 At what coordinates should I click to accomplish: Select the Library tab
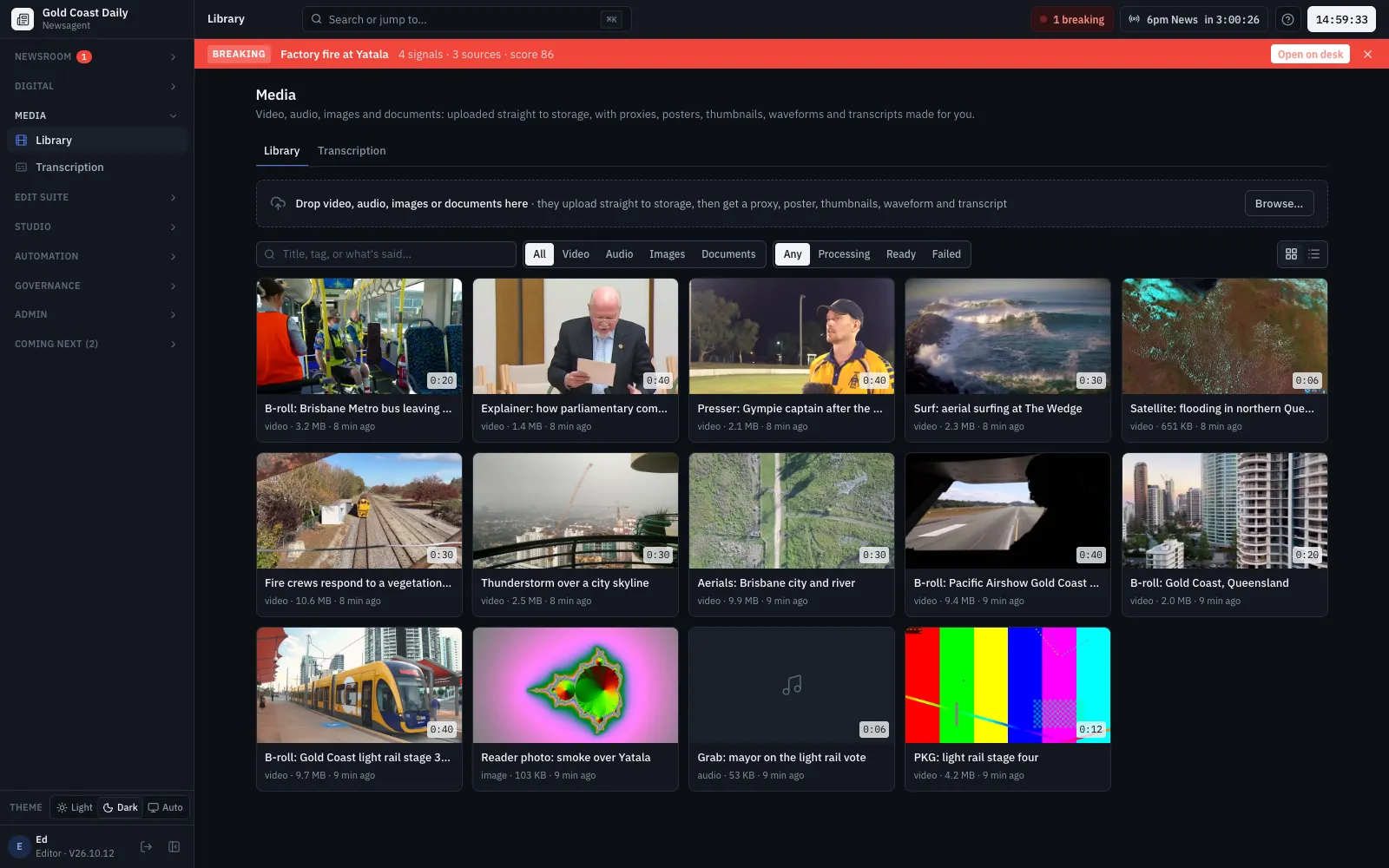coord(281,151)
